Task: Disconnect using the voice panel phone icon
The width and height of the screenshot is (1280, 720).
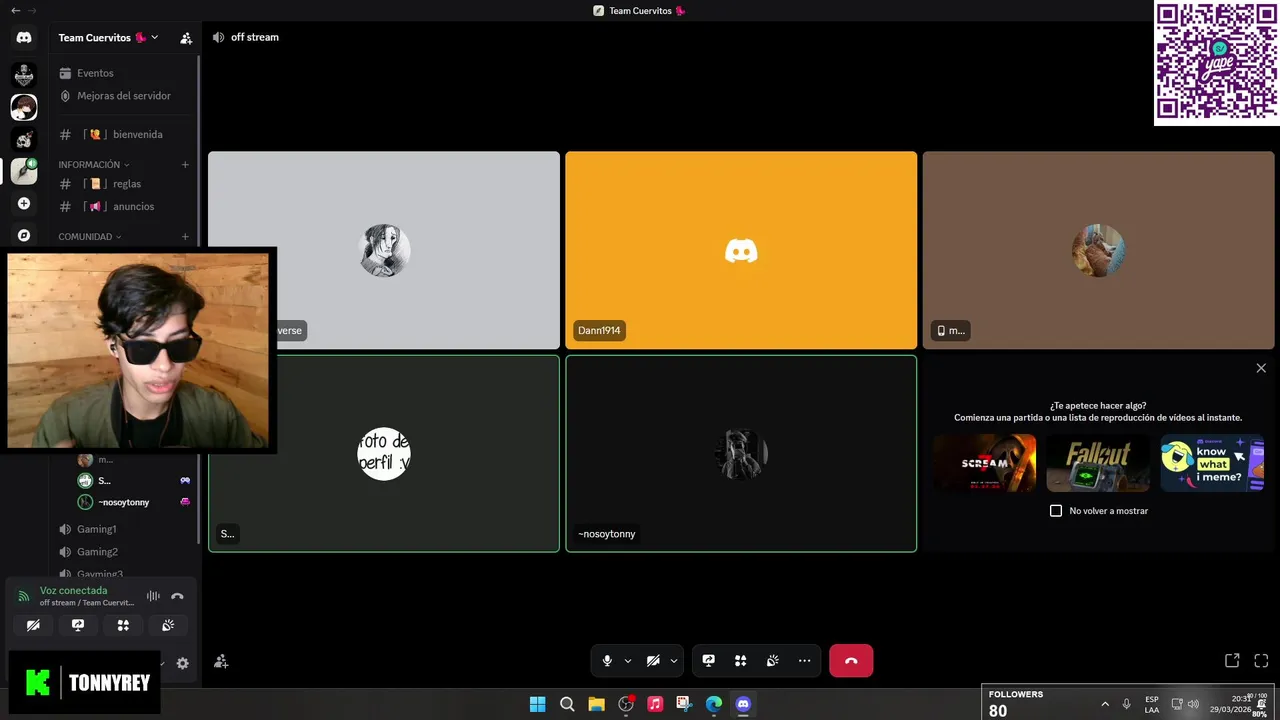Action: (x=177, y=596)
